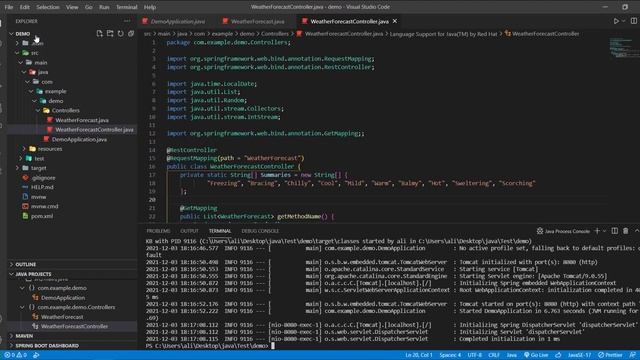The width and height of the screenshot is (640, 360).
Task: Open terminal launch profile dropdown arrow
Action: [604, 231]
